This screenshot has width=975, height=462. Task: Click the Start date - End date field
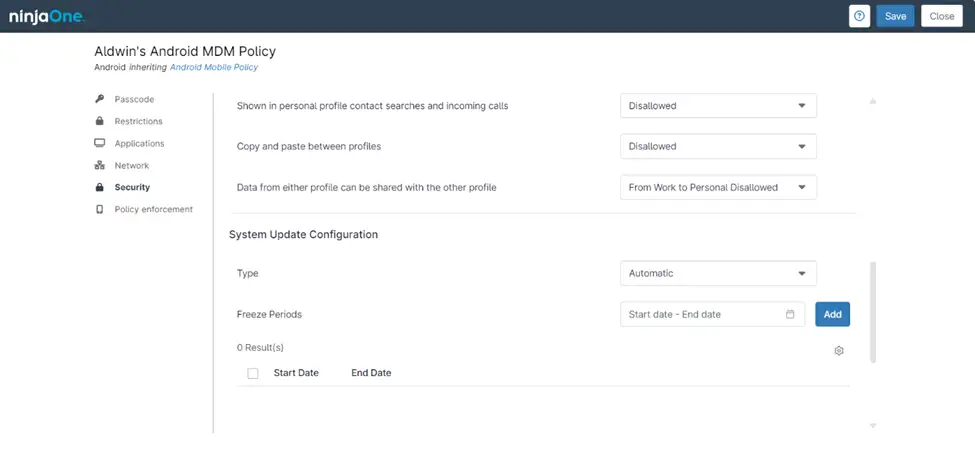click(713, 314)
